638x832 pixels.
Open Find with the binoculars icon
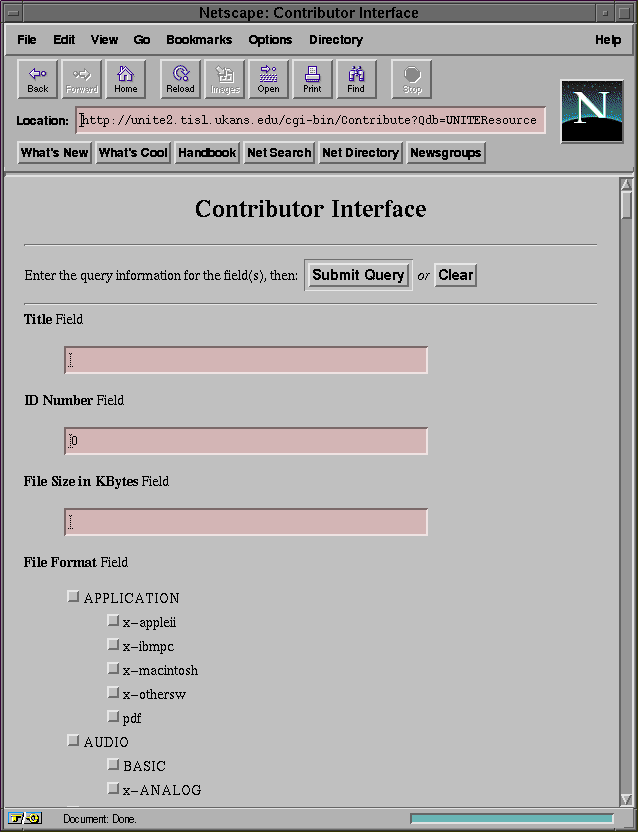tap(357, 79)
